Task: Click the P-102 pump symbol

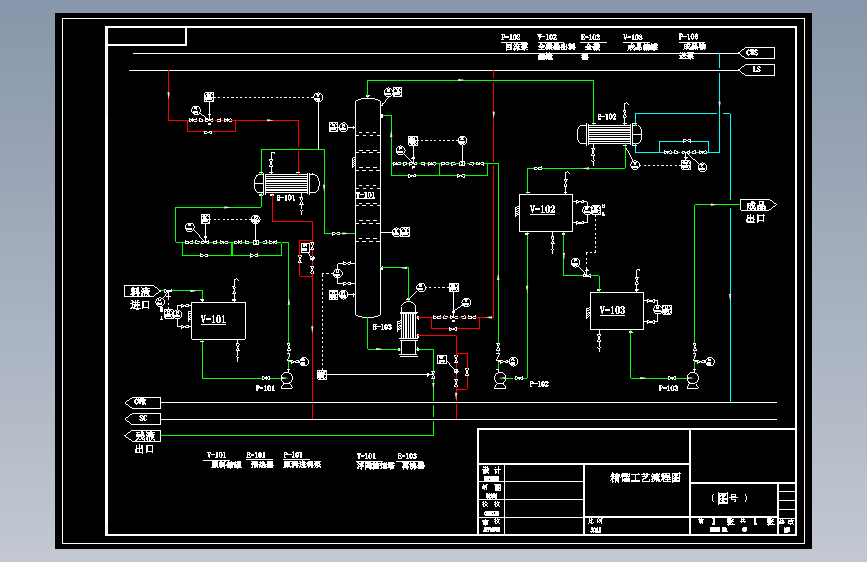Action: [x=500, y=379]
